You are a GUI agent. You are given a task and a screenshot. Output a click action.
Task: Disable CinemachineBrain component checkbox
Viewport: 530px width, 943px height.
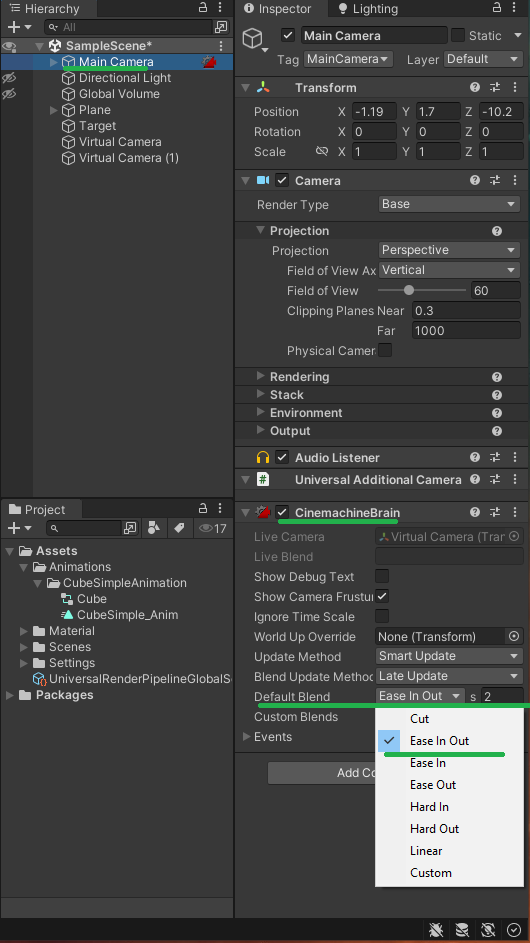[282, 512]
